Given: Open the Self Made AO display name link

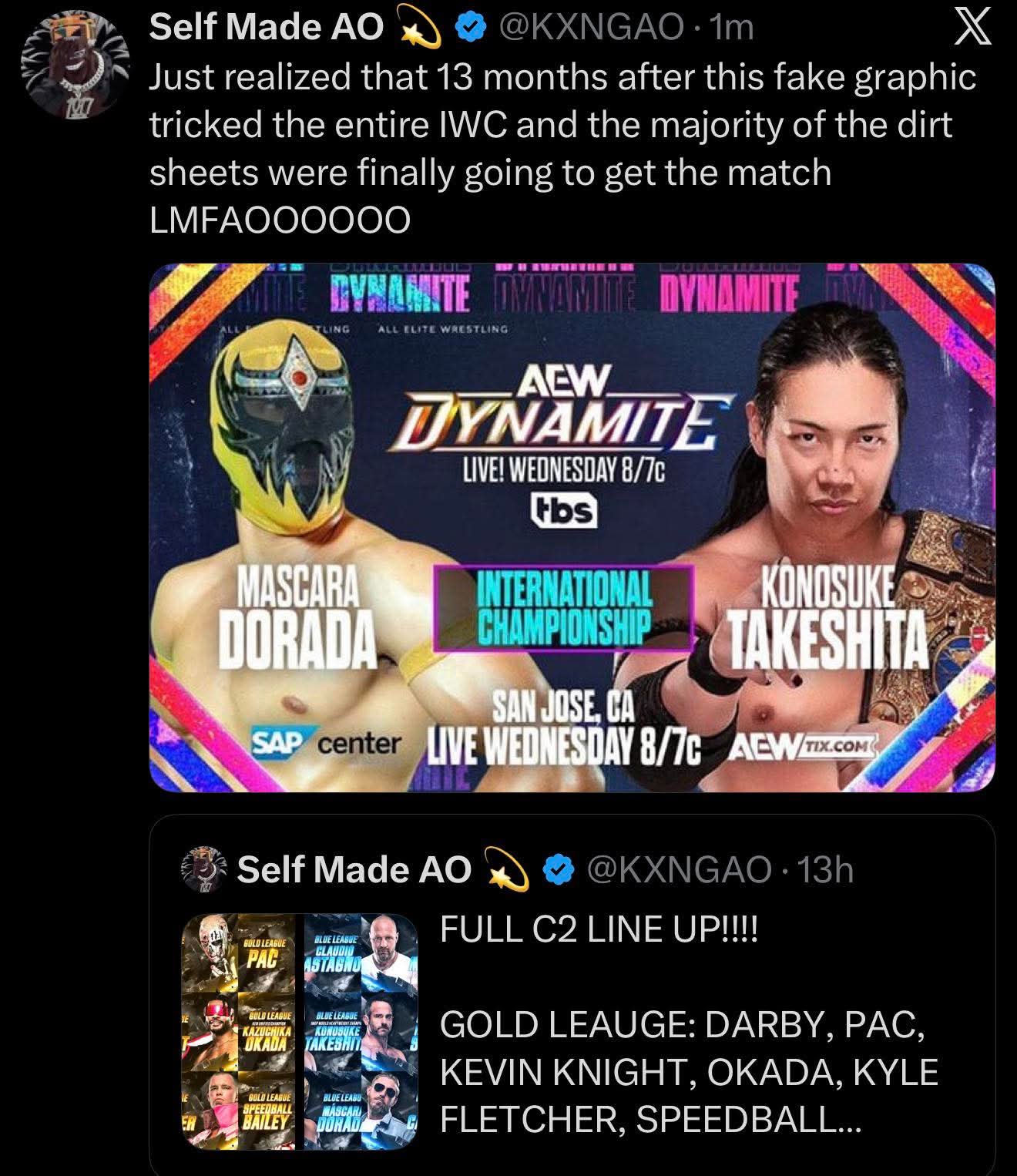Looking at the screenshot, I should (266, 28).
